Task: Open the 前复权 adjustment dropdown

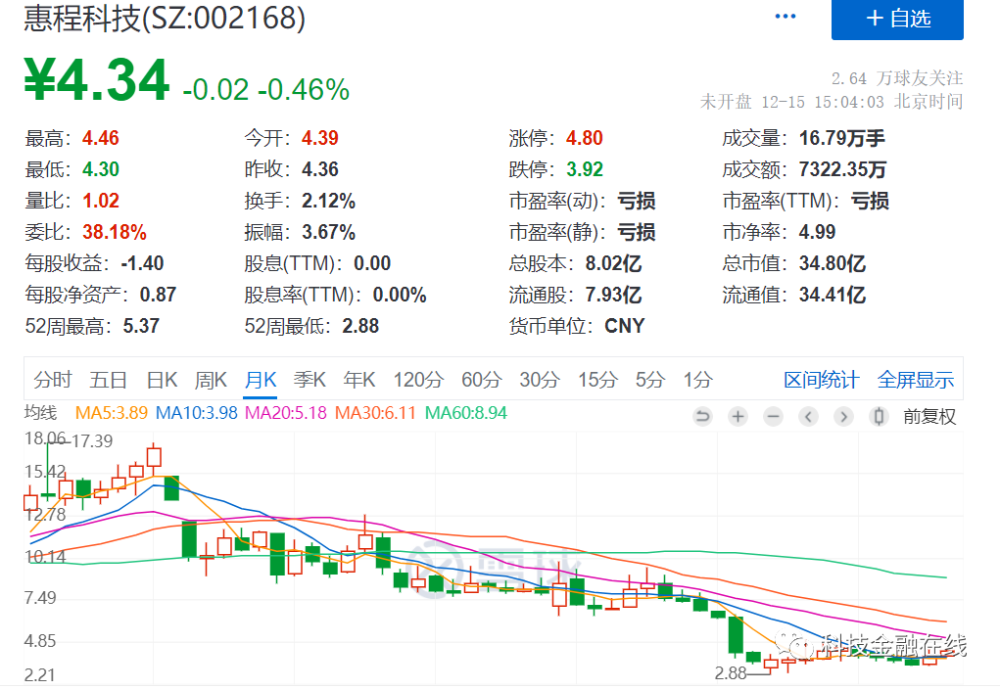Action: click(929, 417)
